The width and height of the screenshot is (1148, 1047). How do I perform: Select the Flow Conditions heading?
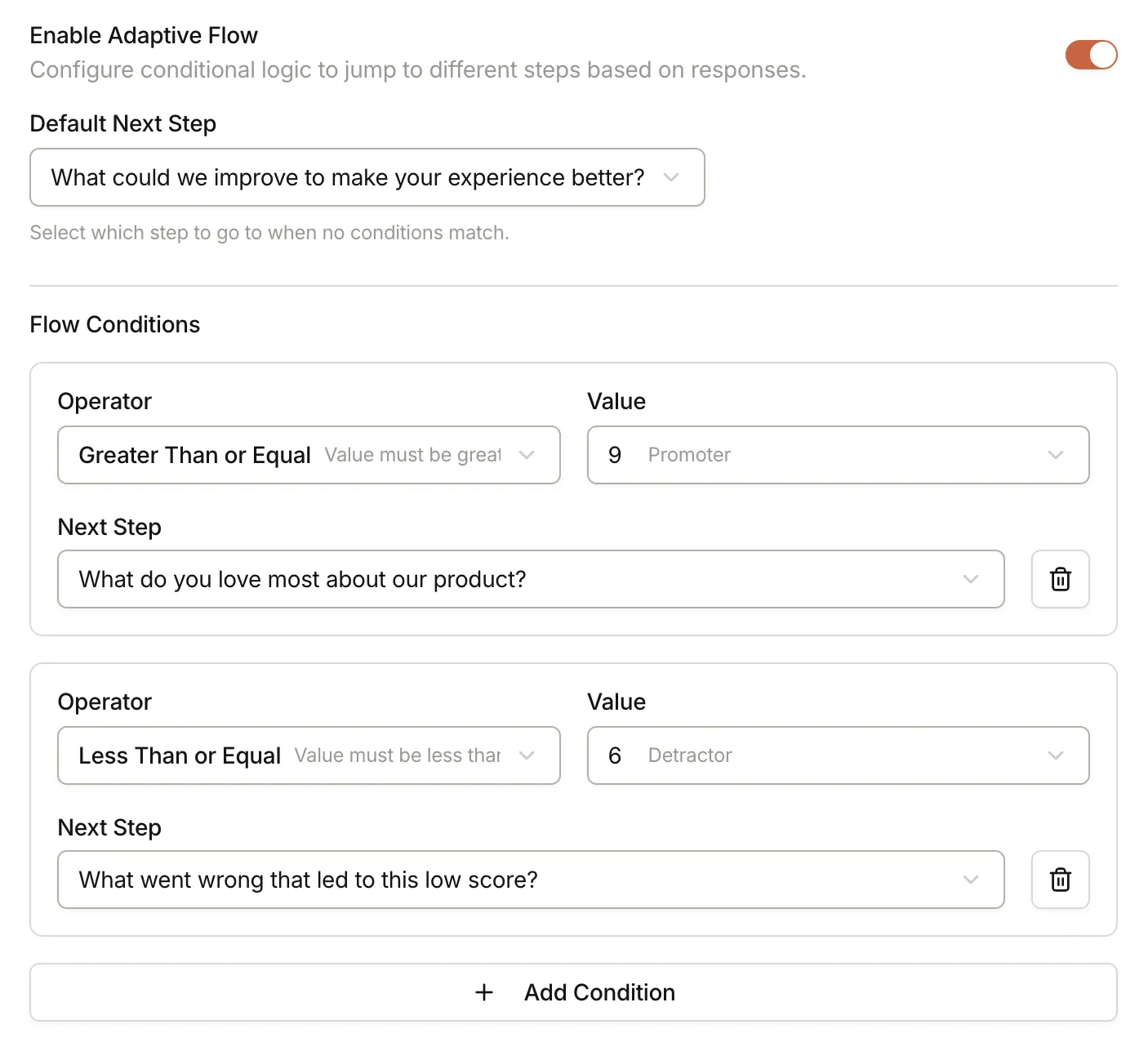[x=114, y=324]
